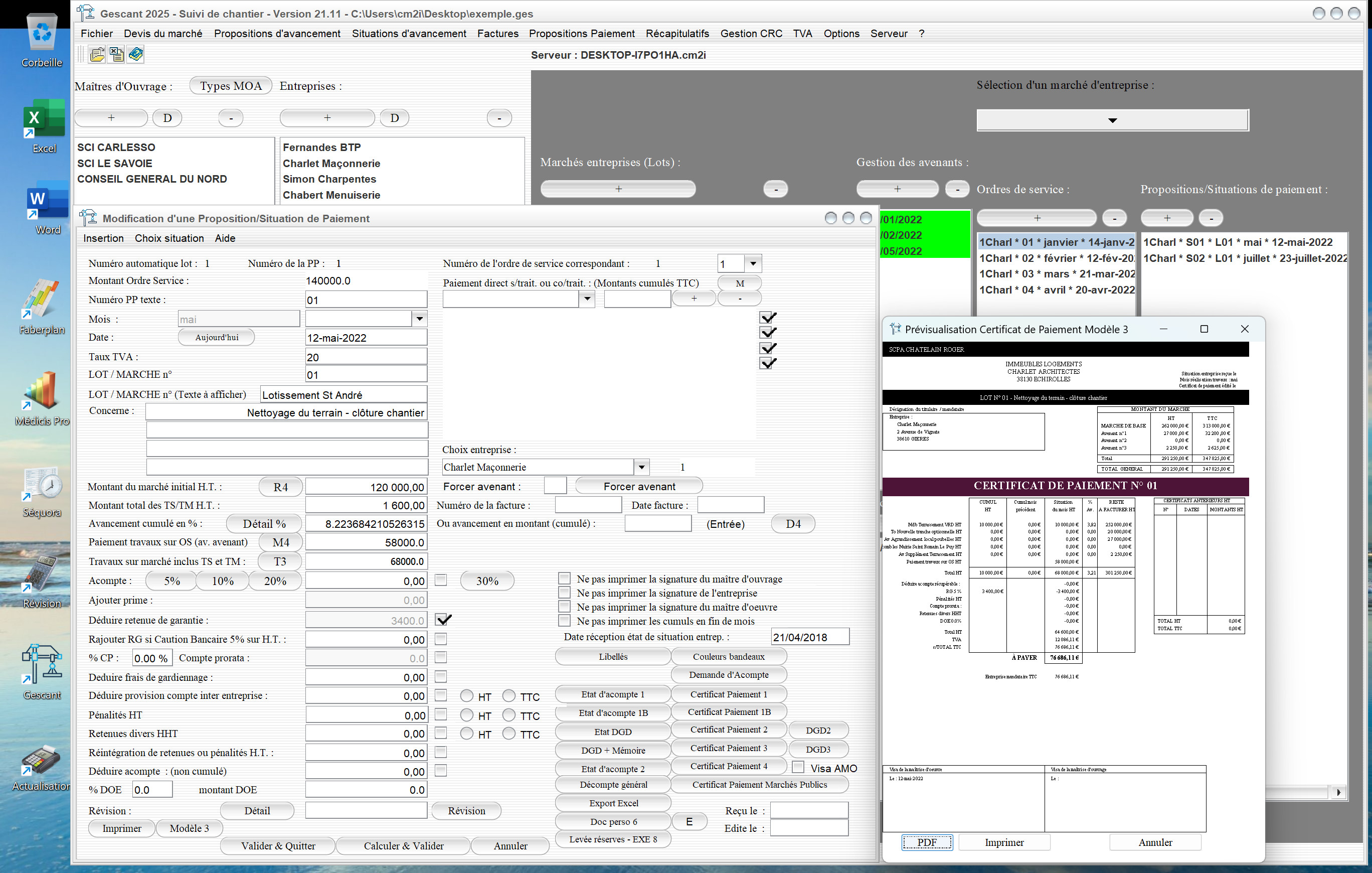Viewport: 1372px width, 873px height.
Task: Check 'Ne pas imprimer la signature du maître d'ouvrage'
Action: [x=564, y=578]
